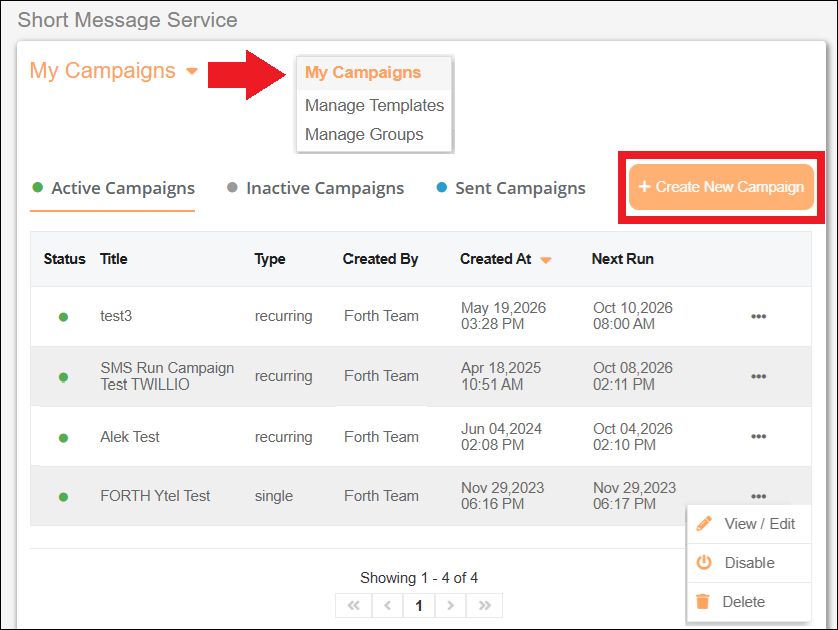Click the trash Delete icon
The height and width of the screenshot is (630, 838).
coord(703,601)
